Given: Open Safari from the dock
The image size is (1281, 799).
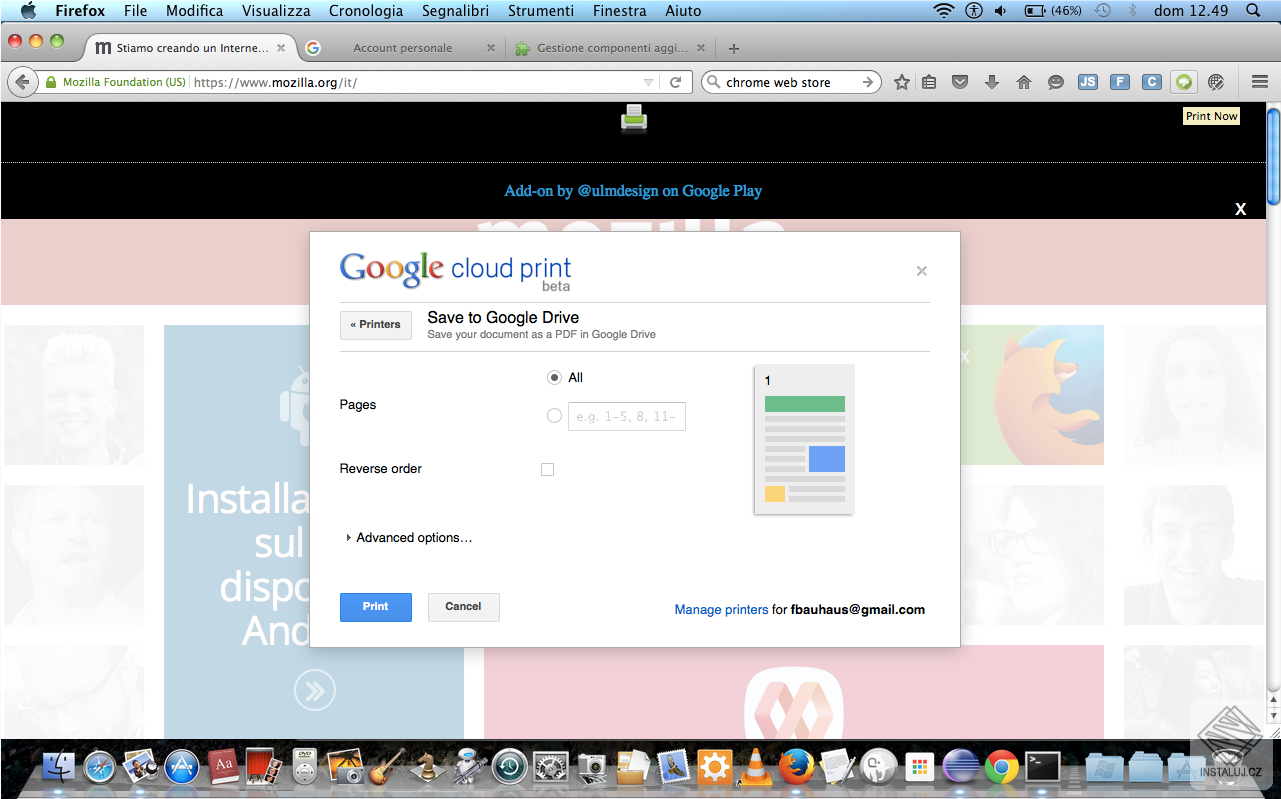Looking at the screenshot, I should point(100,767).
